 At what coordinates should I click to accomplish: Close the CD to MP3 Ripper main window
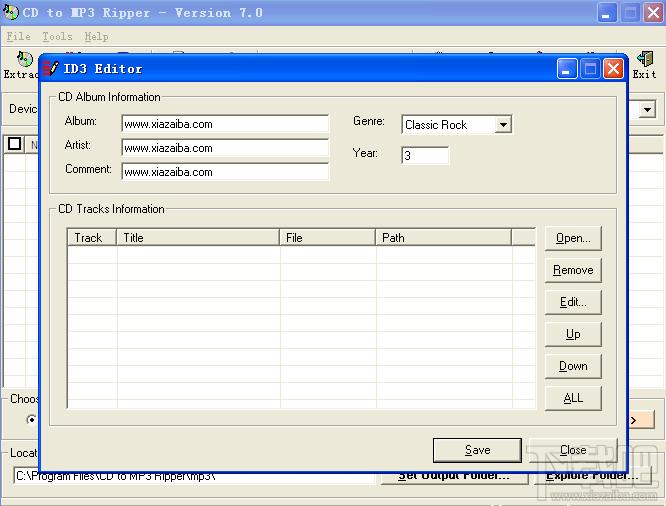[653, 12]
